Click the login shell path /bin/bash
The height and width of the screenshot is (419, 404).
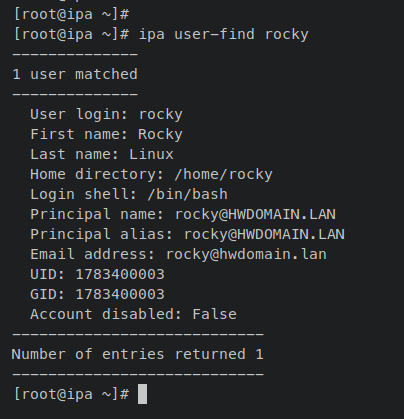tap(187, 194)
